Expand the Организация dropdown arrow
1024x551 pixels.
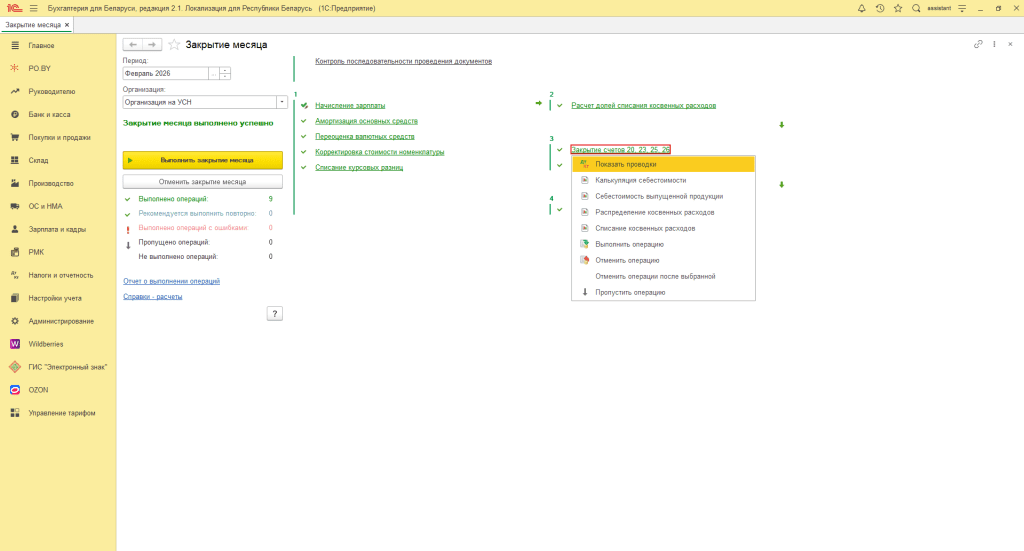point(282,102)
